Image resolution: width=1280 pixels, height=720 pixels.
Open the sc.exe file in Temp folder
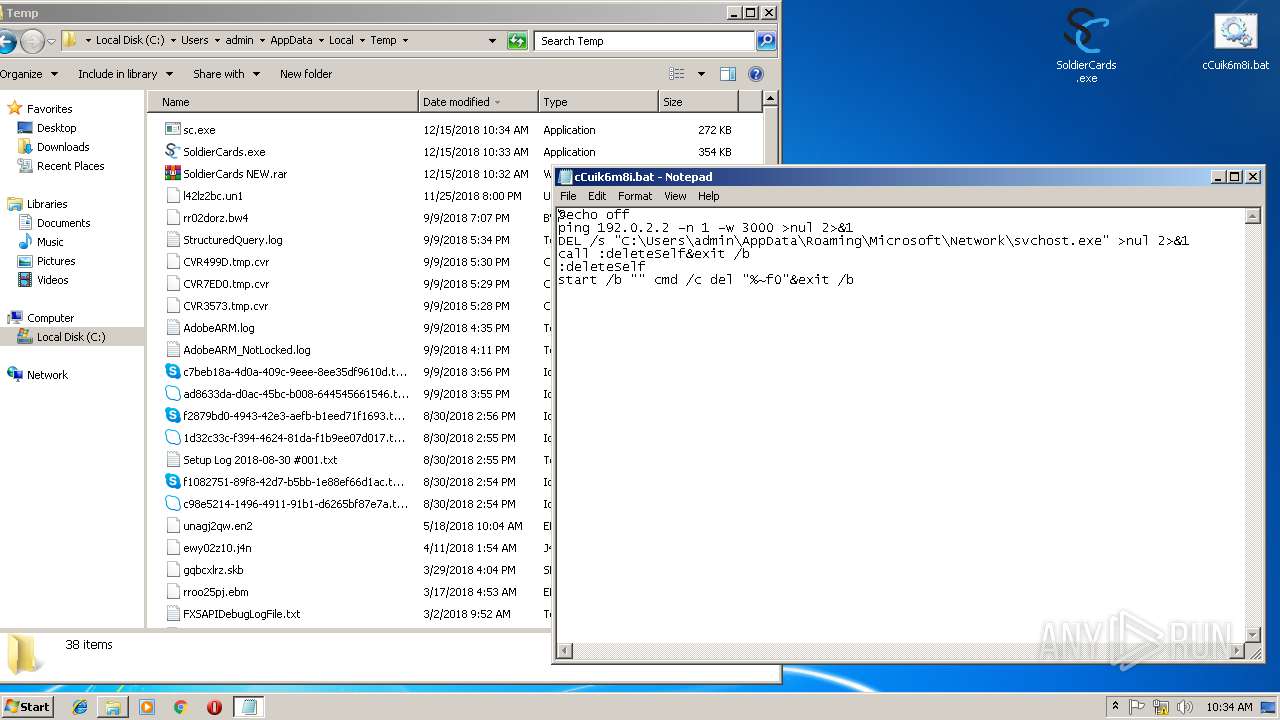coord(199,130)
